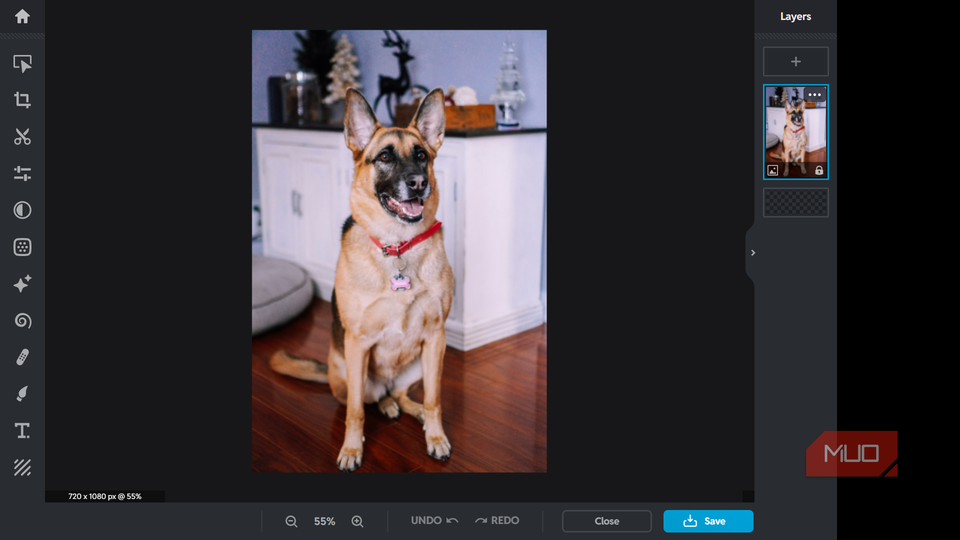960x540 pixels.
Task: Go to the Home screen icon
Action: 23,17
